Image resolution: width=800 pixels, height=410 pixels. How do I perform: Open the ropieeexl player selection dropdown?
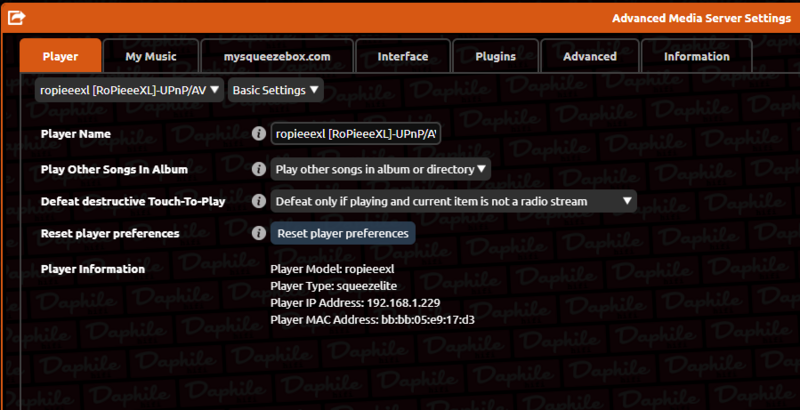(129, 90)
